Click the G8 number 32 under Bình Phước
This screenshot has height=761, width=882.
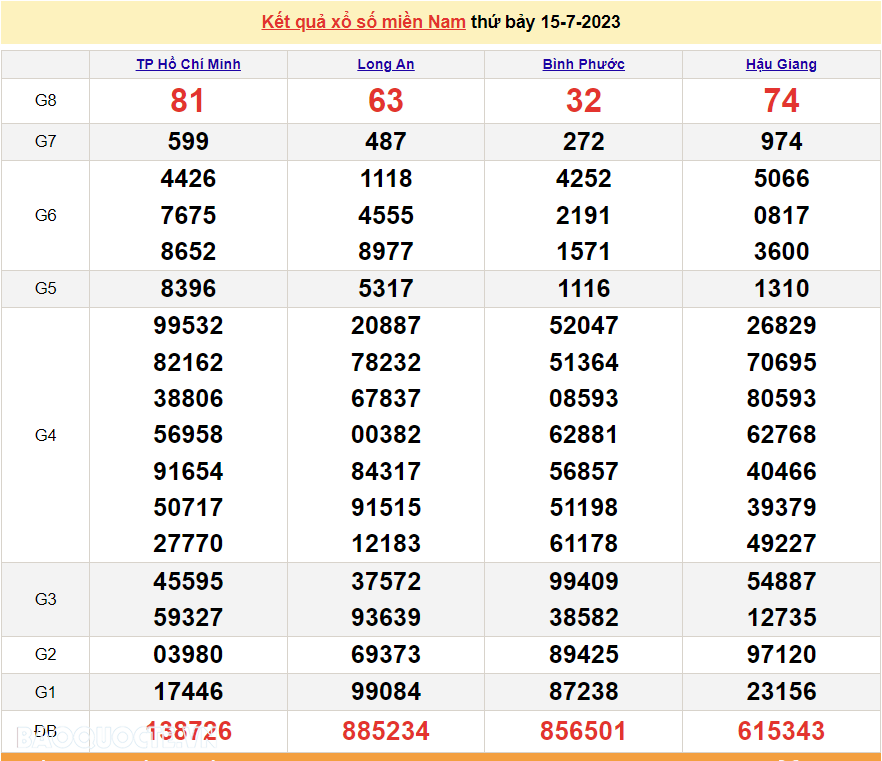pos(584,101)
